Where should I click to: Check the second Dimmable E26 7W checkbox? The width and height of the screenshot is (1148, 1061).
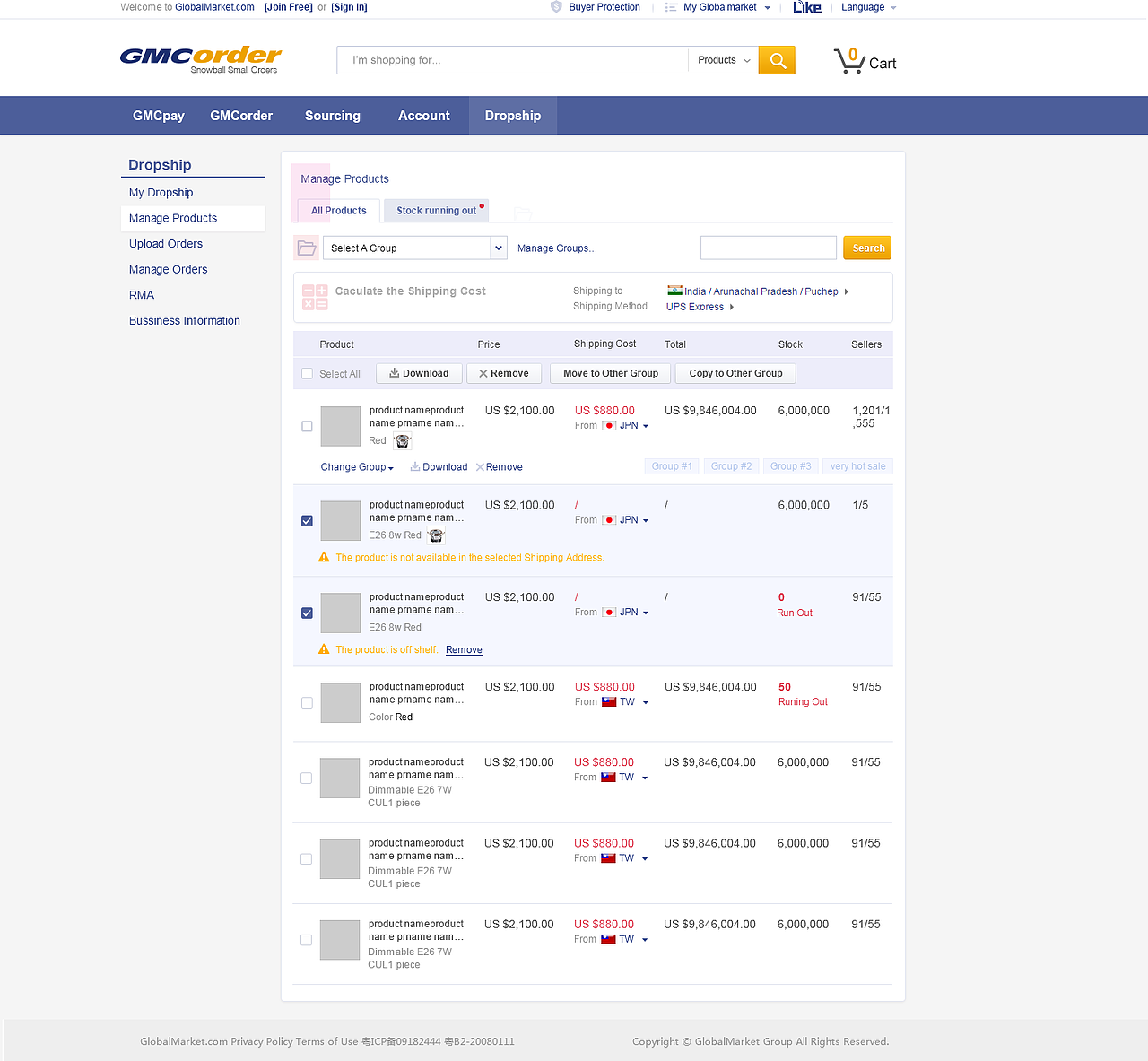pyautogui.click(x=306, y=859)
